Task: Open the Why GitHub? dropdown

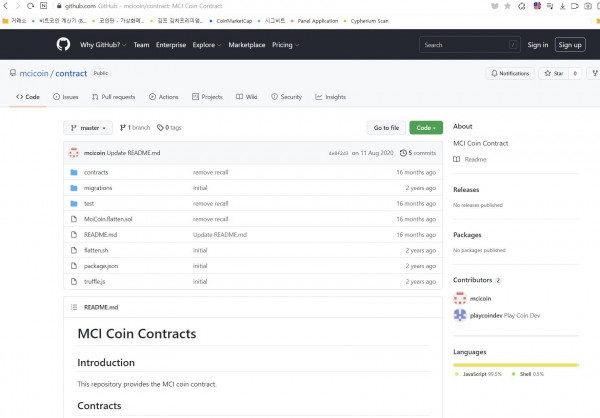Action: [x=103, y=45]
